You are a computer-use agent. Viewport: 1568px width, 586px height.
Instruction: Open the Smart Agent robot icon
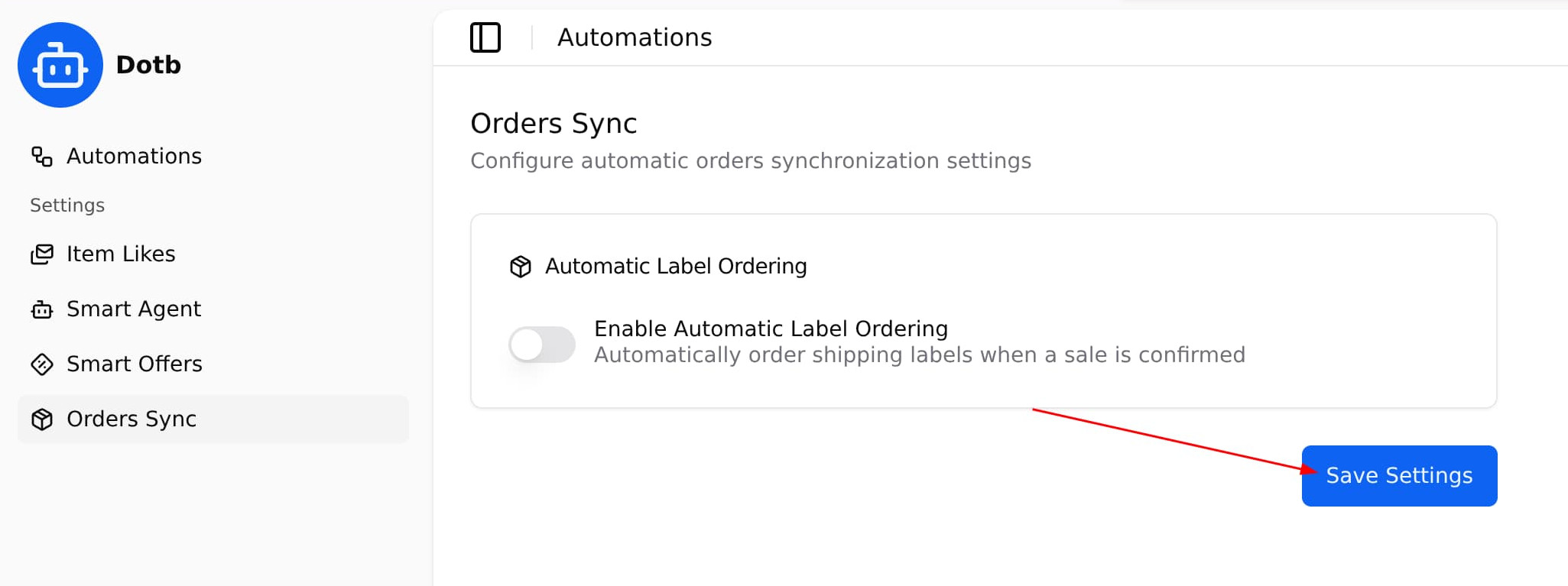[x=42, y=309]
